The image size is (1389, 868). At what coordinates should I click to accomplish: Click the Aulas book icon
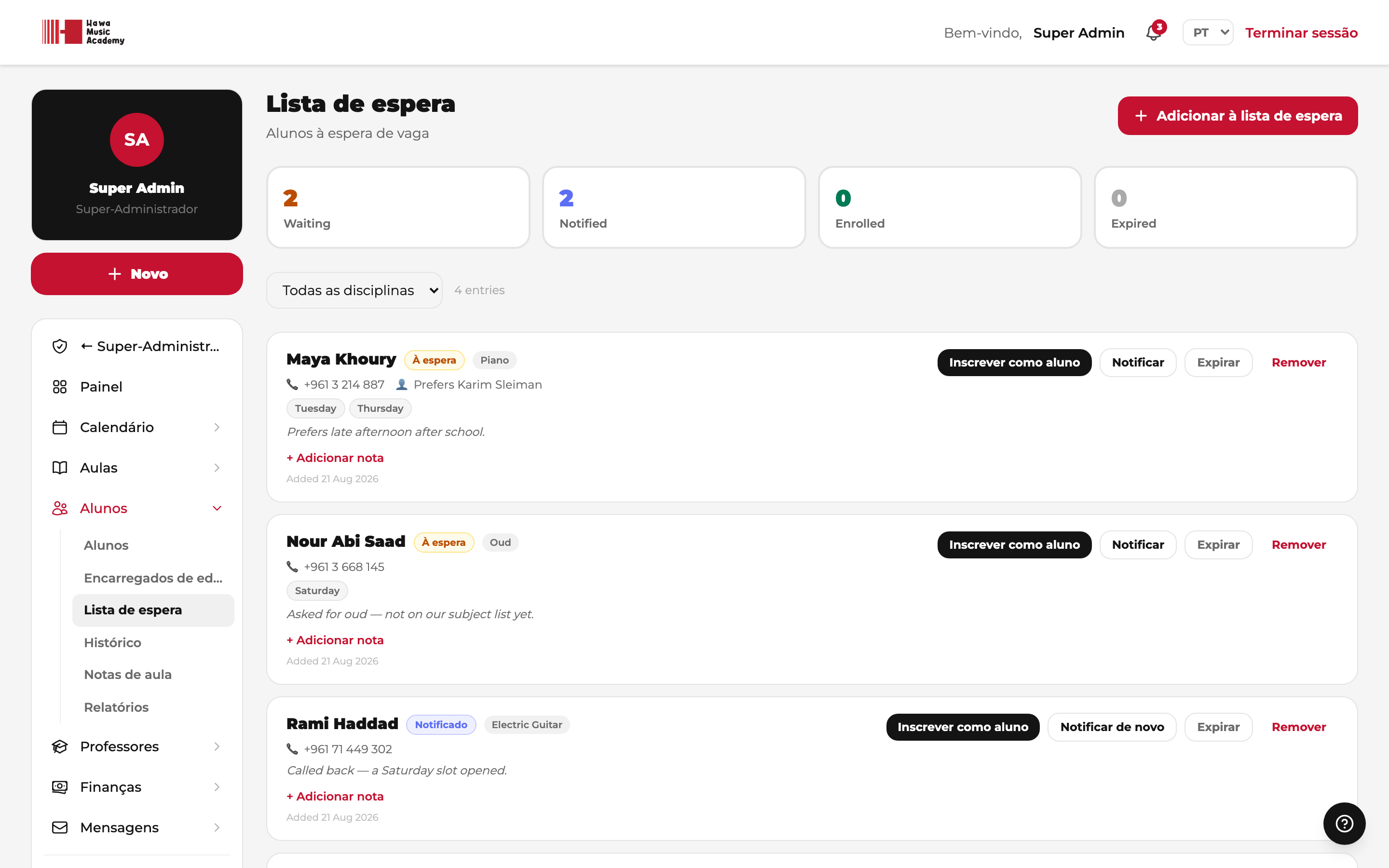tap(60, 468)
